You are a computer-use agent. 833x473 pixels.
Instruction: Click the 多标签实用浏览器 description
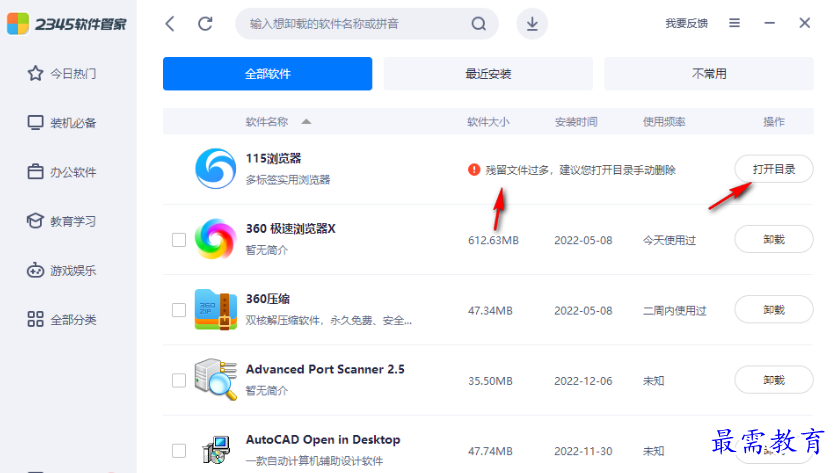coord(287,180)
